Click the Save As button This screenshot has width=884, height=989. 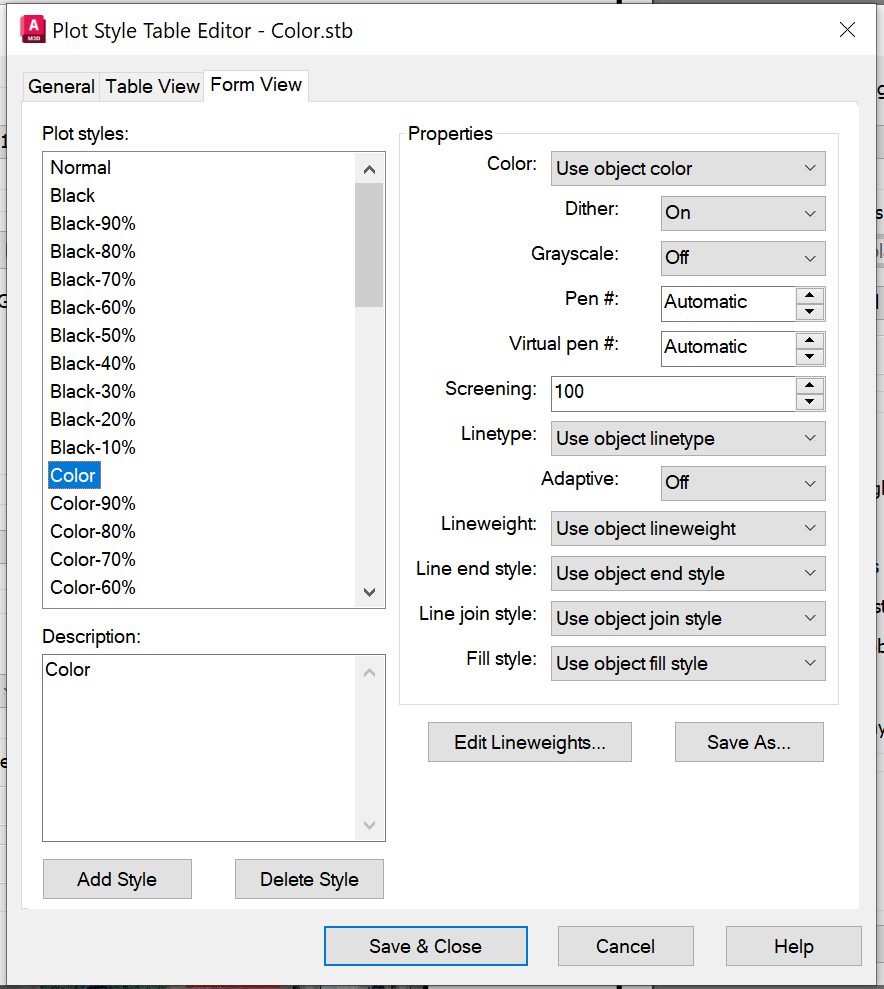coord(748,742)
